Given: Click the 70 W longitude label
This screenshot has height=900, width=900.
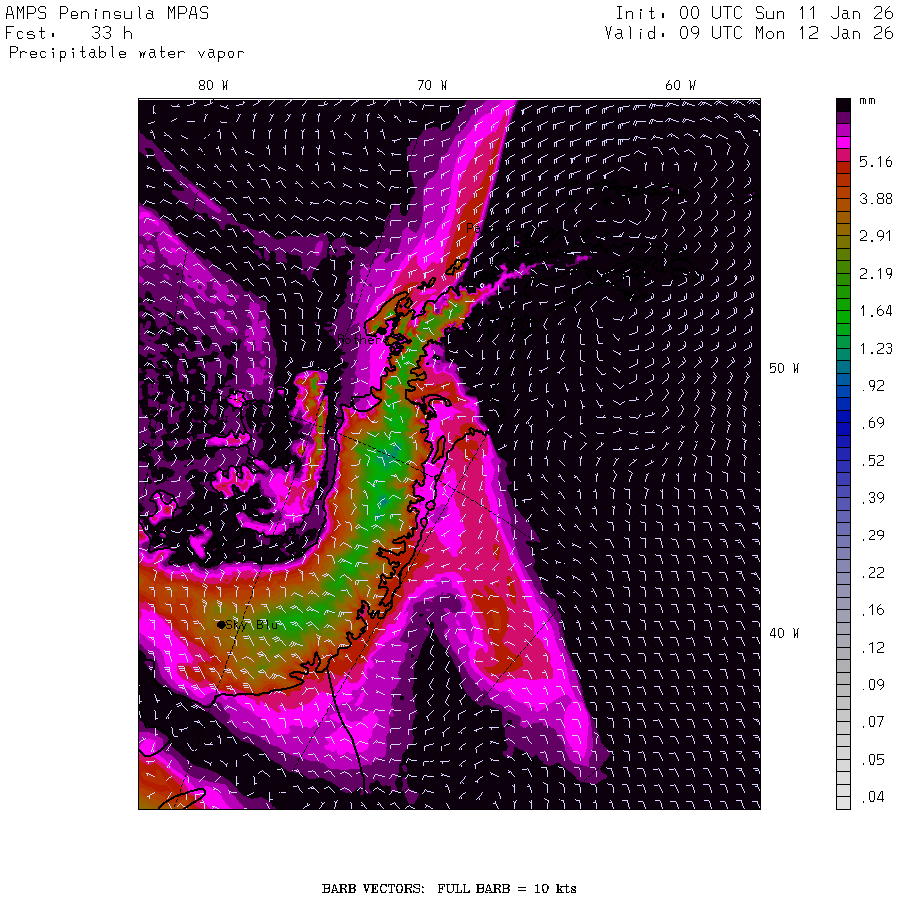Looking at the screenshot, I should tap(432, 86).
